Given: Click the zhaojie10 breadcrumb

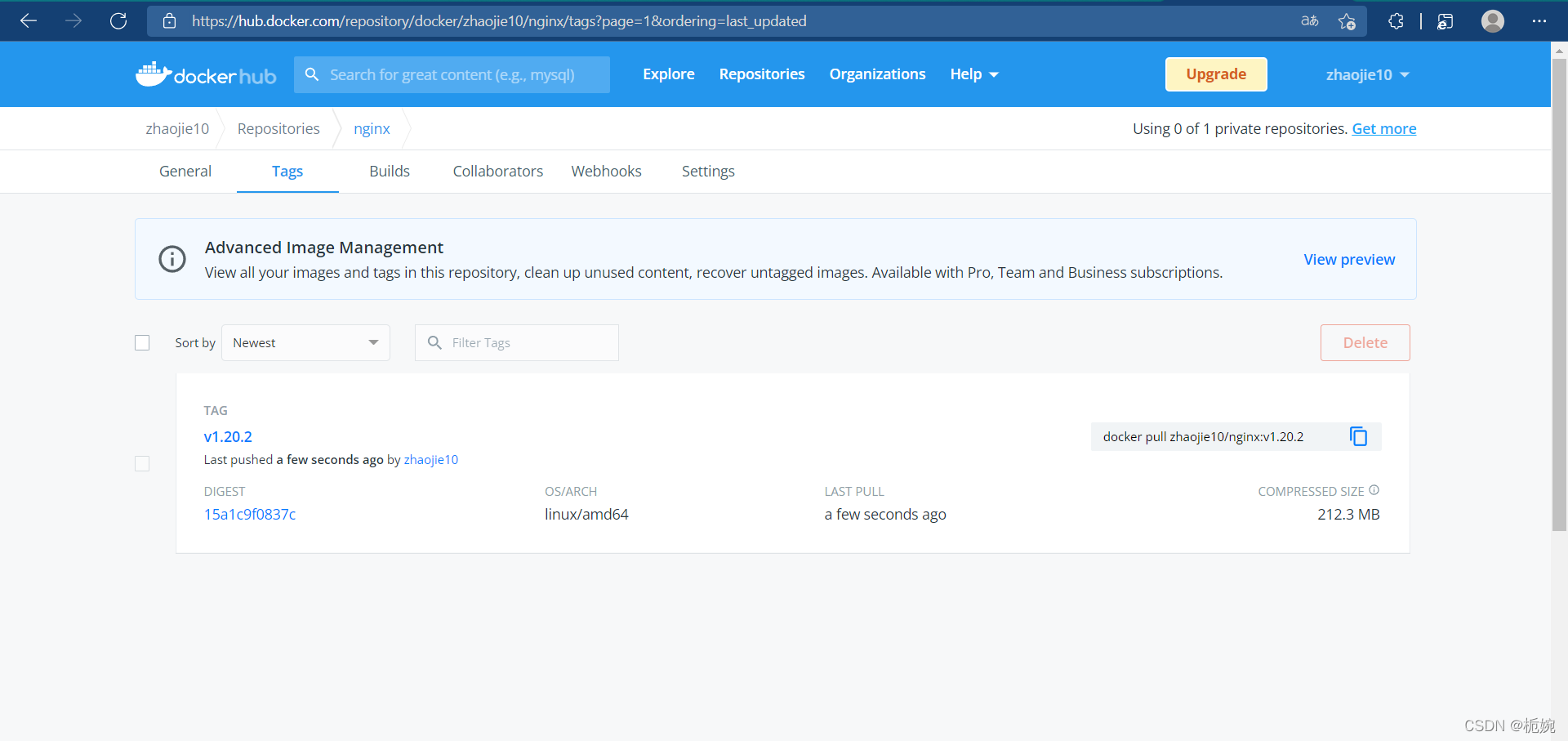Looking at the screenshot, I should point(177,128).
